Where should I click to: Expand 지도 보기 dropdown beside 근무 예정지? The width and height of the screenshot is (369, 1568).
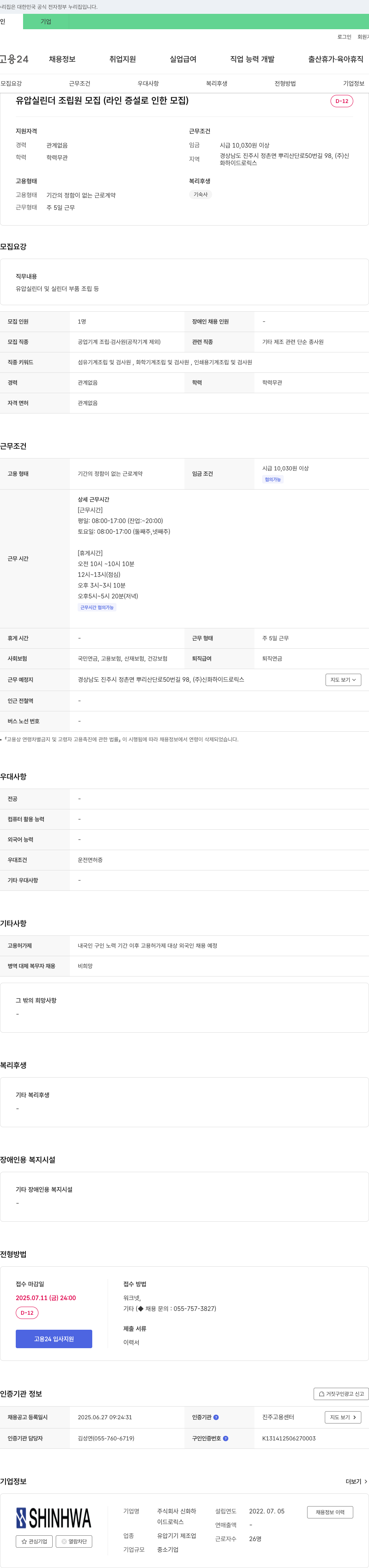(x=343, y=679)
